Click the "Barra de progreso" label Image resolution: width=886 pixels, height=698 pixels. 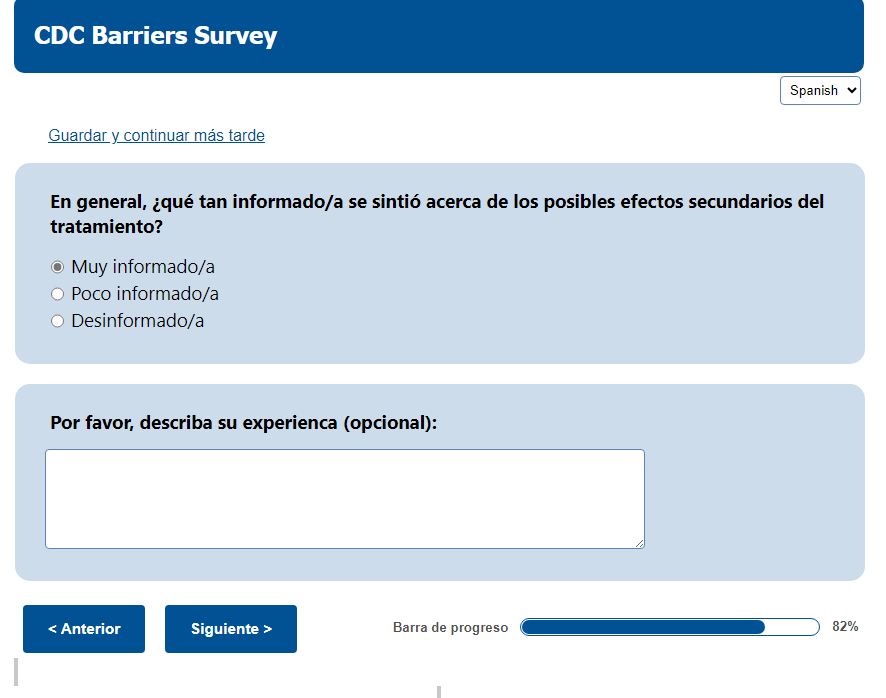(x=450, y=628)
